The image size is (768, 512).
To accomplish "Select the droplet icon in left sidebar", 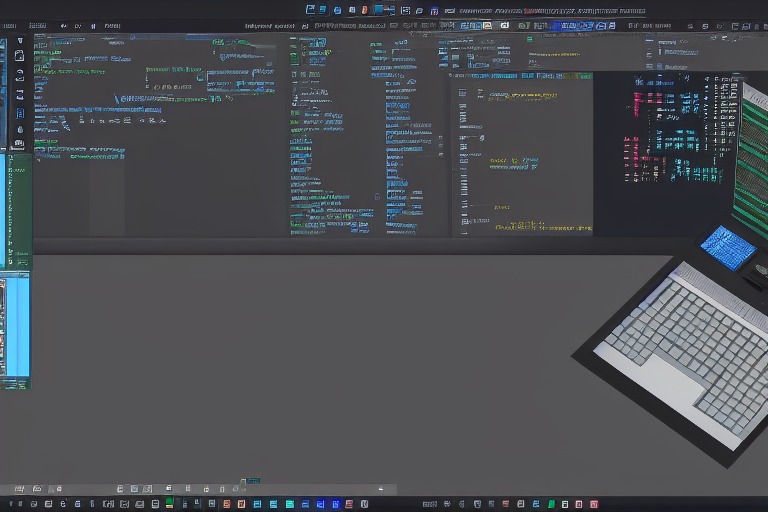I will (x=20, y=129).
